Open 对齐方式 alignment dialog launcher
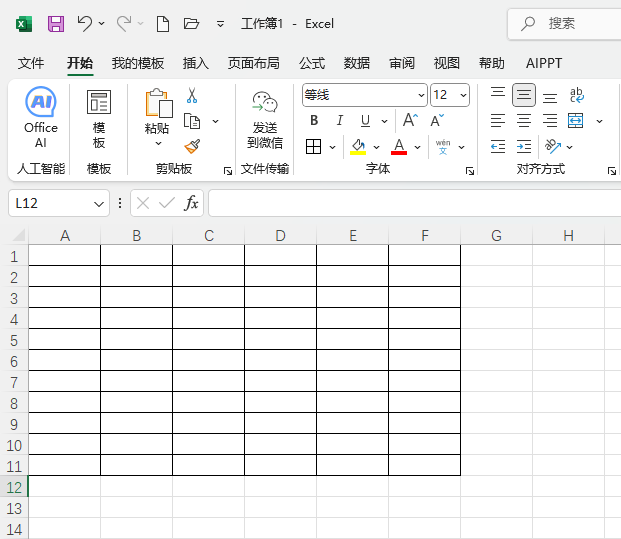 pos(612,171)
